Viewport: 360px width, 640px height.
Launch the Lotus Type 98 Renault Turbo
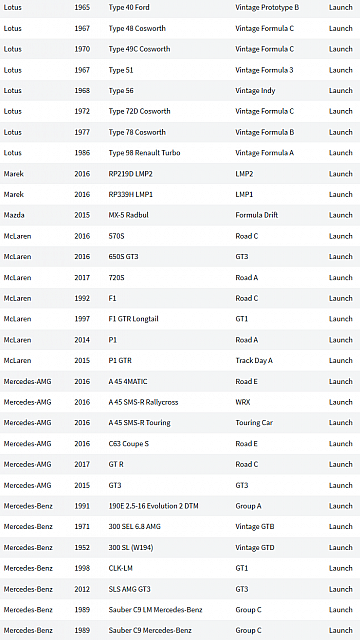click(340, 153)
